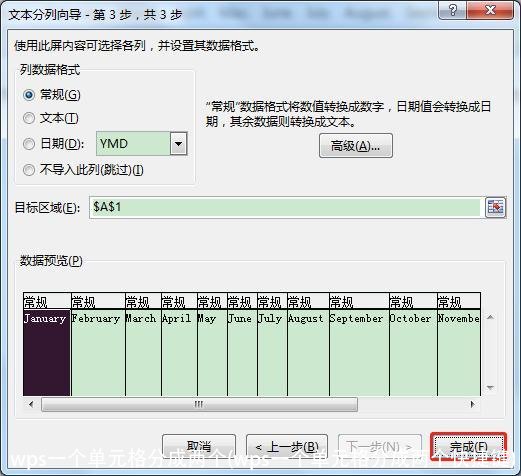
Task: Select the July column in preview
Action: (272, 352)
